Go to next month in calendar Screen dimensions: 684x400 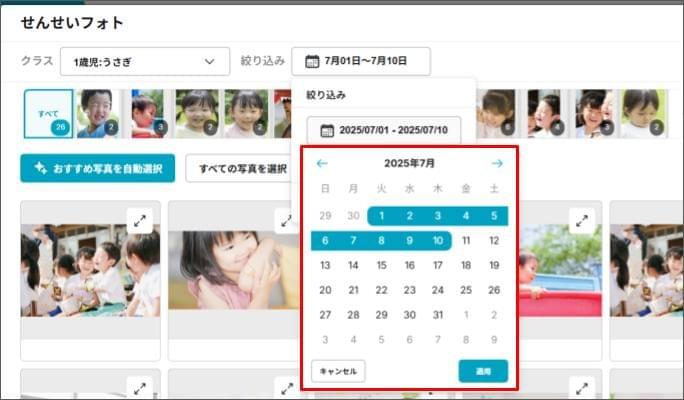pyautogui.click(x=497, y=163)
